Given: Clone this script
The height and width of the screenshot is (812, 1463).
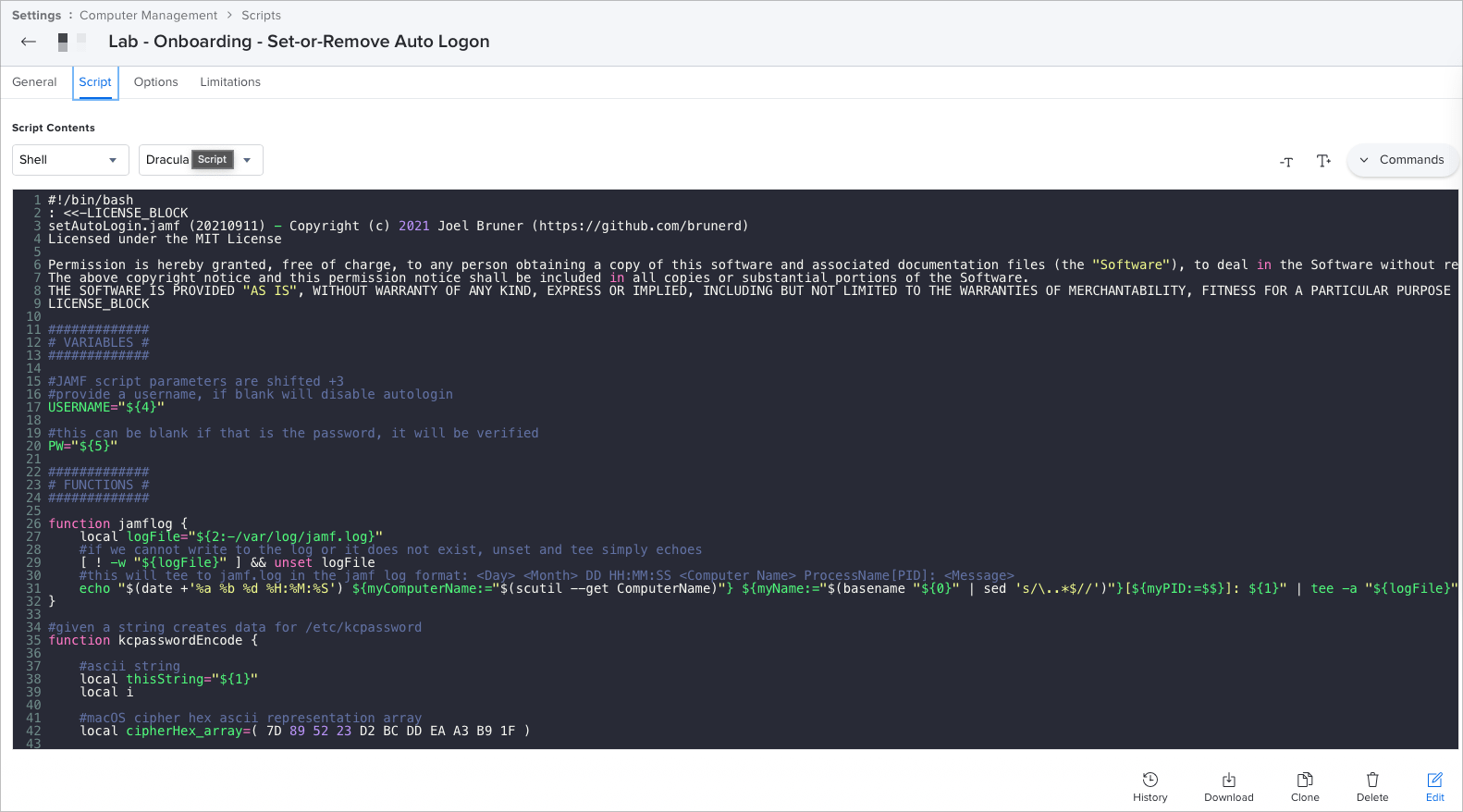Looking at the screenshot, I should [x=1305, y=787].
